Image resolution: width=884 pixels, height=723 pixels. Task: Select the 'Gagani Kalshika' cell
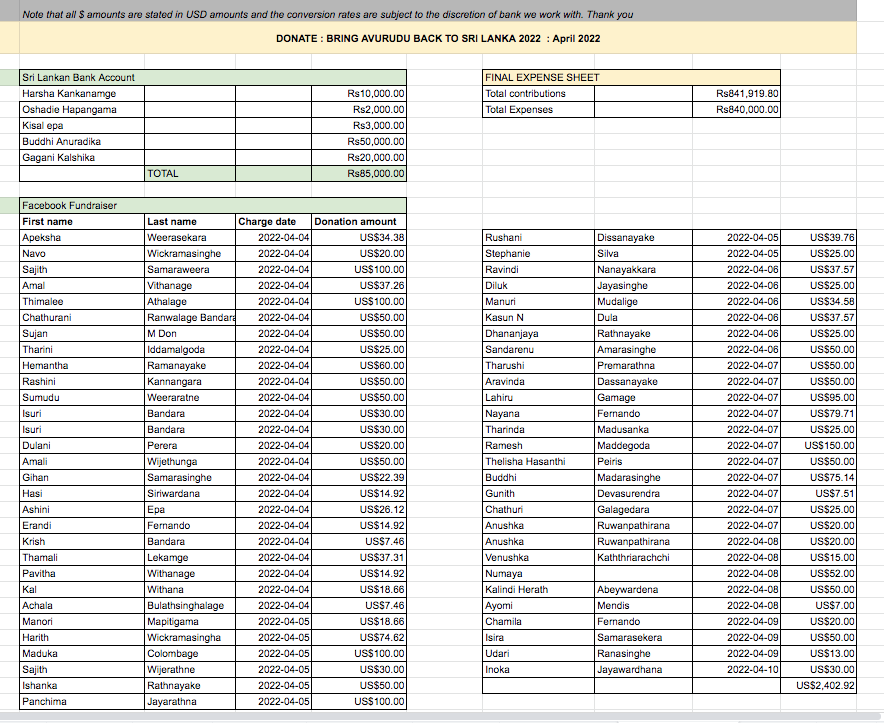click(x=82, y=157)
